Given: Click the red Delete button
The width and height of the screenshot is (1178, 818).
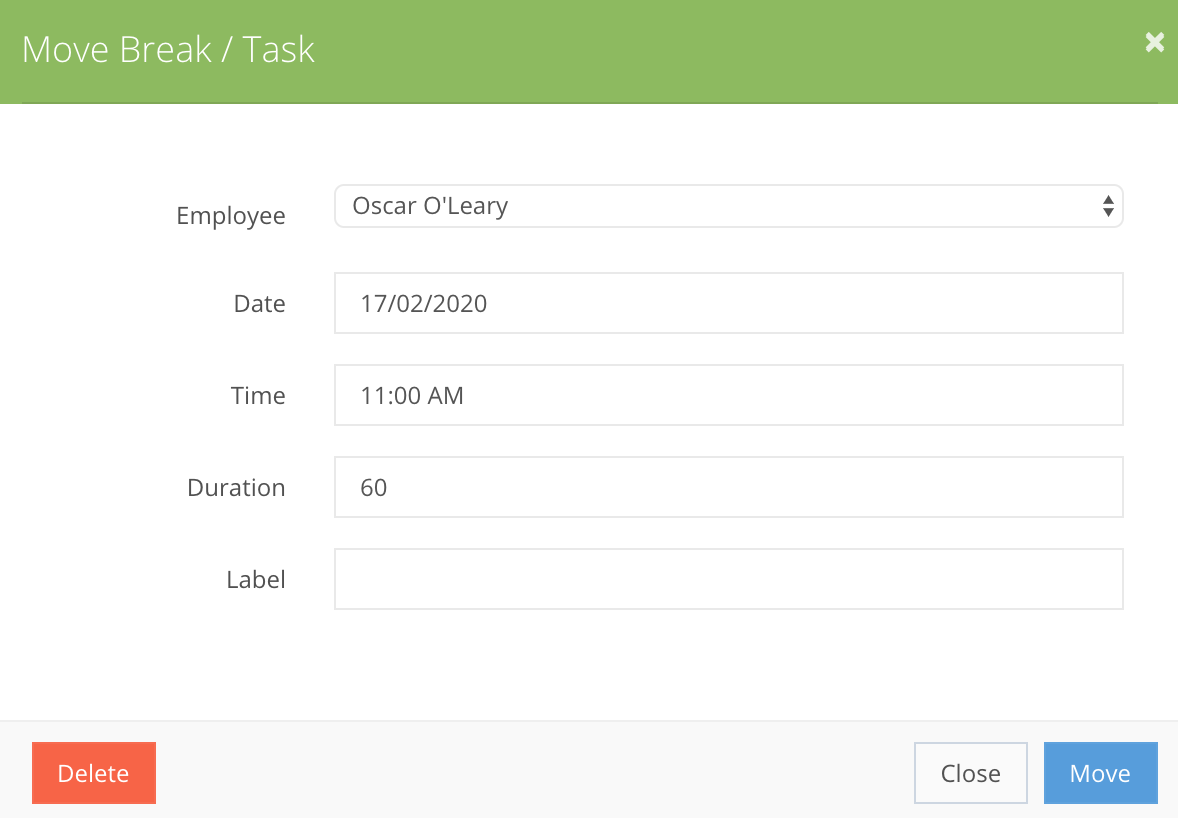Looking at the screenshot, I should [x=94, y=773].
